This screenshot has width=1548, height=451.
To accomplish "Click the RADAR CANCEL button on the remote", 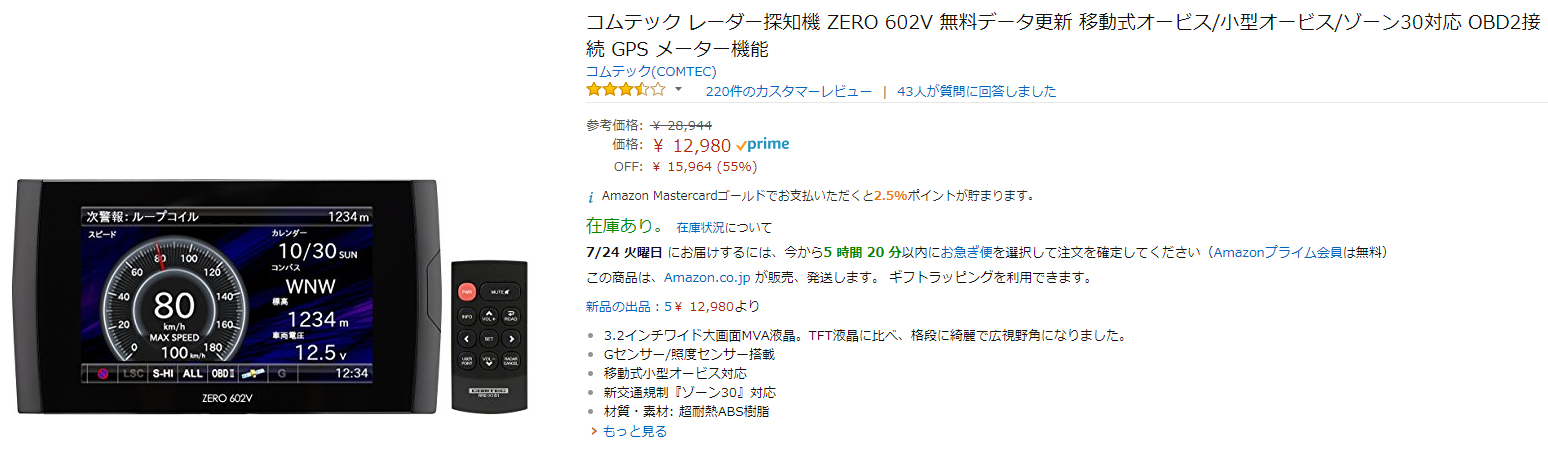I will [x=511, y=361].
